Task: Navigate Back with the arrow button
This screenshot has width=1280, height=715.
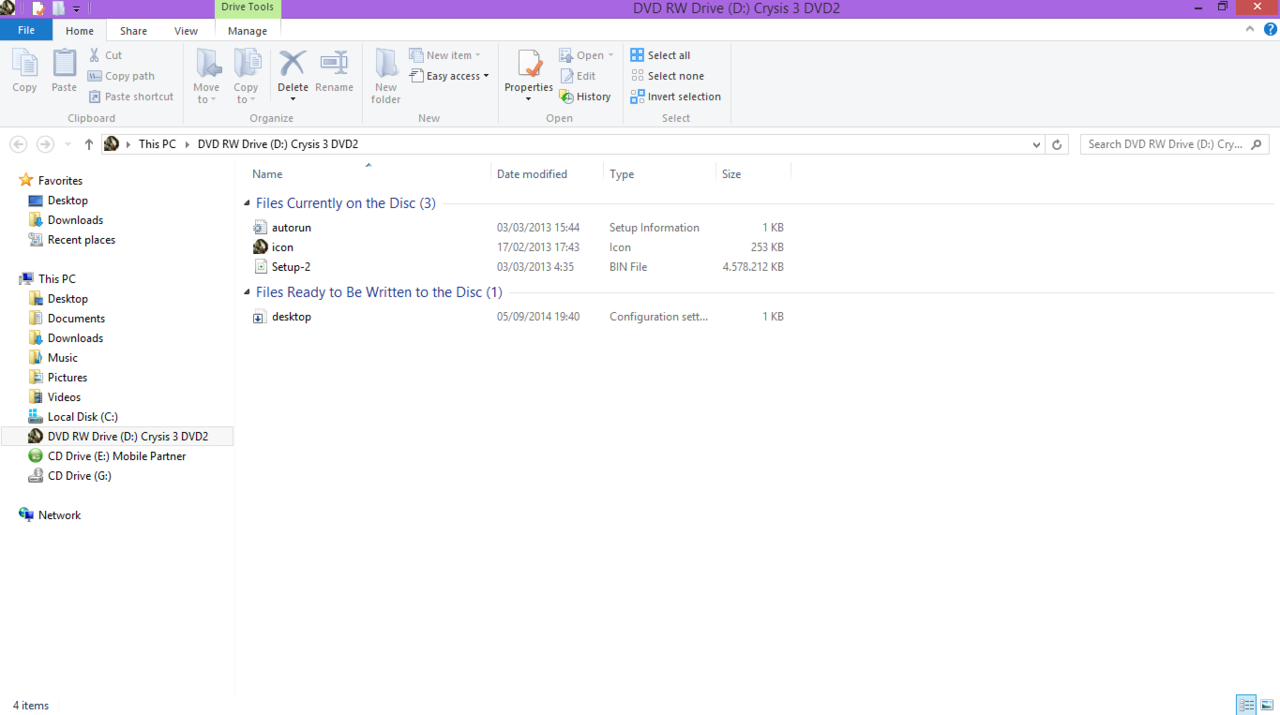Action: pos(18,144)
